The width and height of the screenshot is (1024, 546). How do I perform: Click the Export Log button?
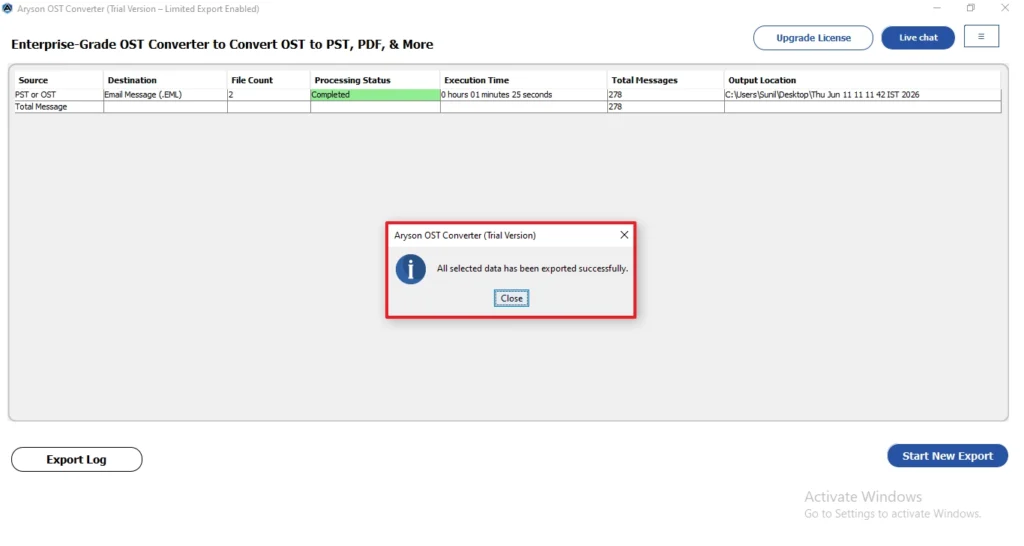click(x=76, y=459)
